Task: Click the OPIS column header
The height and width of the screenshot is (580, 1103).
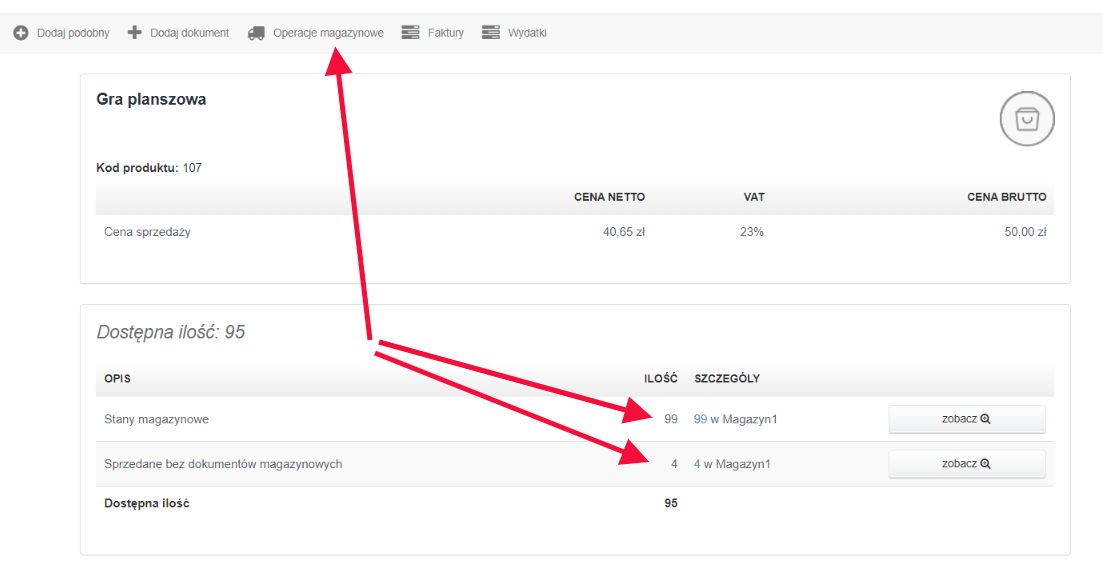Action: [x=117, y=378]
